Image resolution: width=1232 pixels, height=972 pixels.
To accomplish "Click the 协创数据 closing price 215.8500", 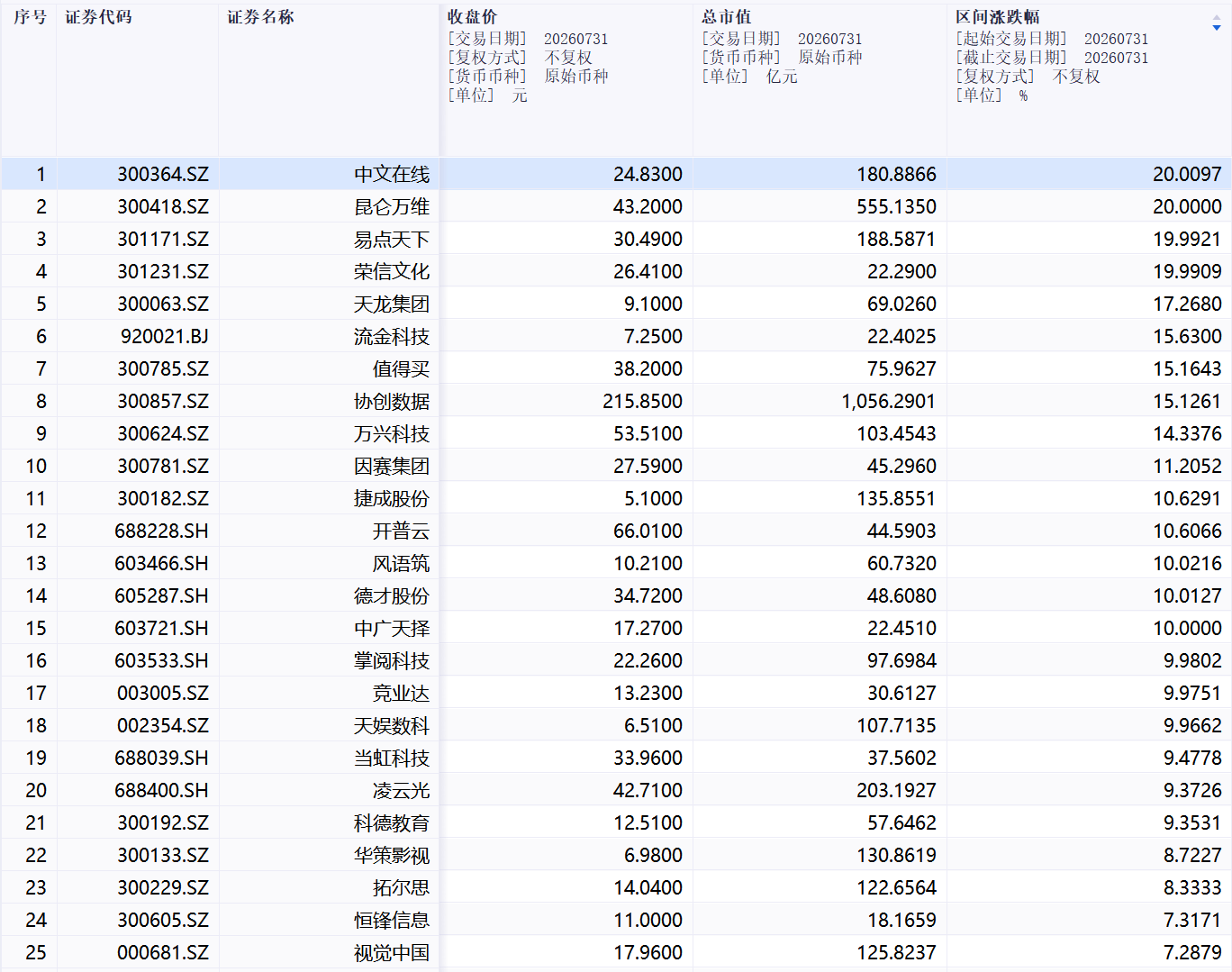I will [x=643, y=401].
